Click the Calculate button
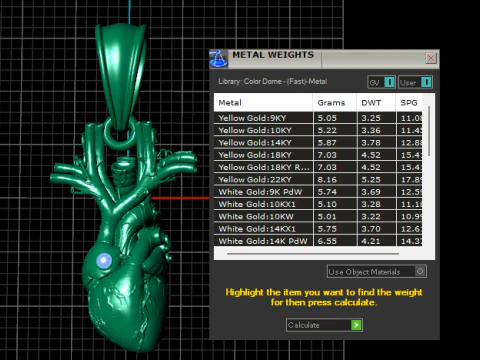Screen dimensions: 480x360 (324, 325)
